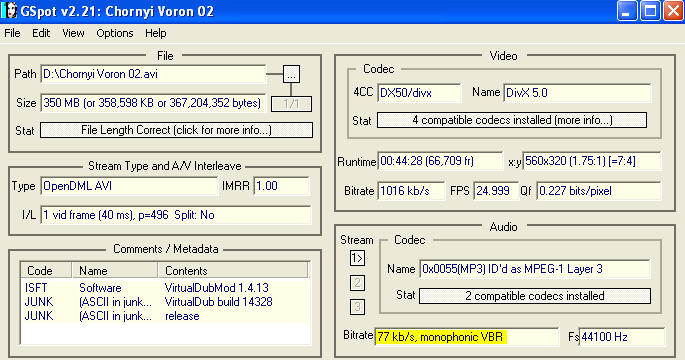685x360 pixels.
Task: Select audio stream 3 button
Action: click(357, 307)
